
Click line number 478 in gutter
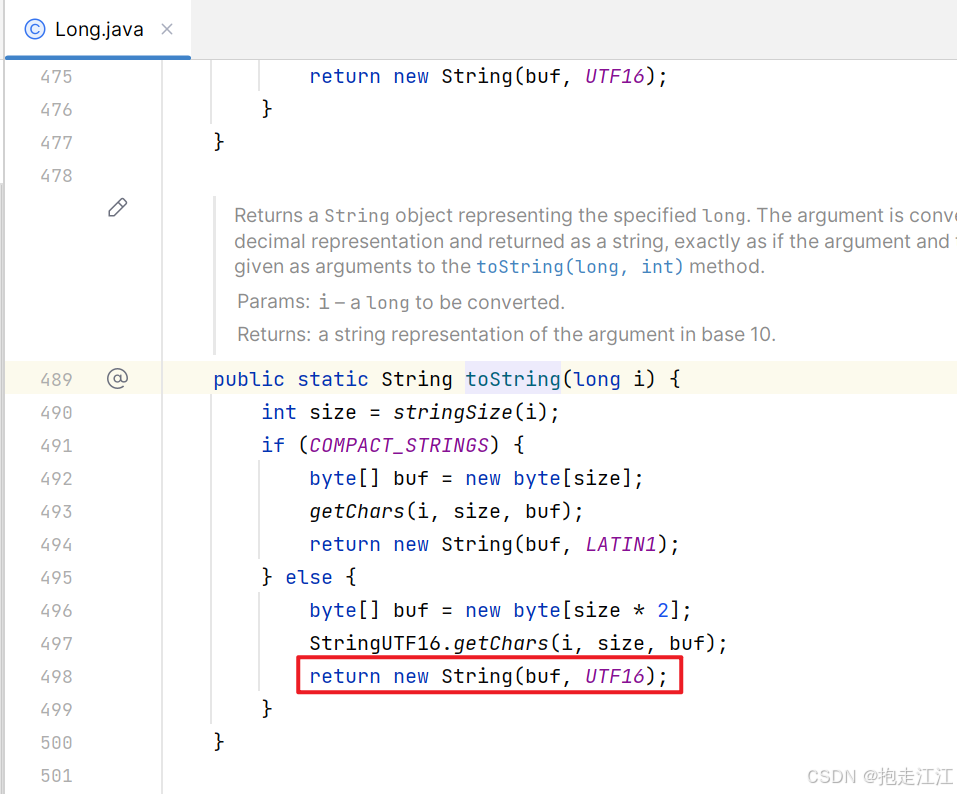tap(56, 176)
